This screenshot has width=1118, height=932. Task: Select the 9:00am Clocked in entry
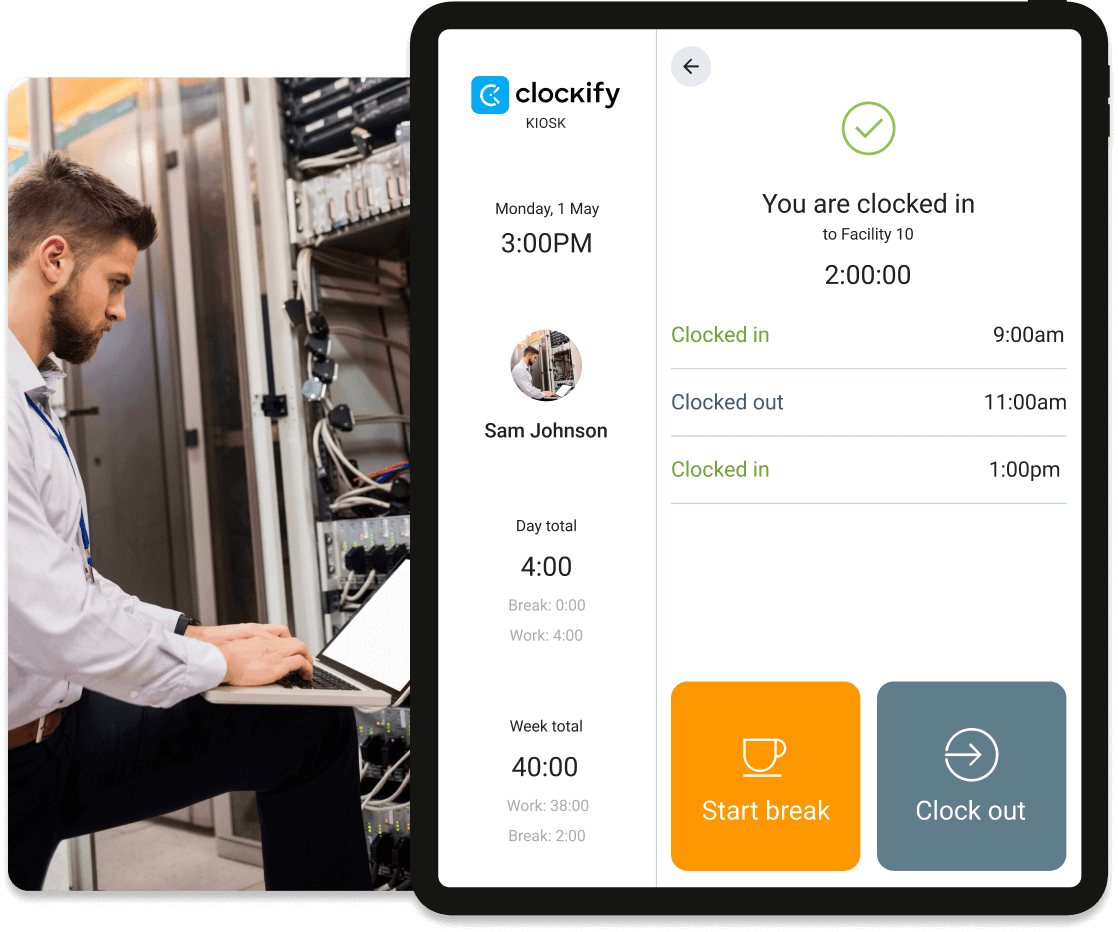tap(868, 335)
